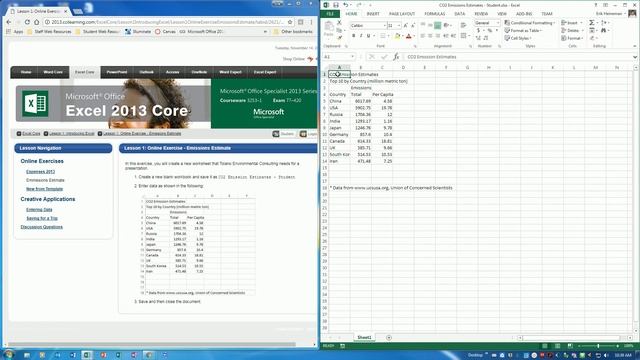
Task: Reload the page in Chrome
Action: (27, 22)
